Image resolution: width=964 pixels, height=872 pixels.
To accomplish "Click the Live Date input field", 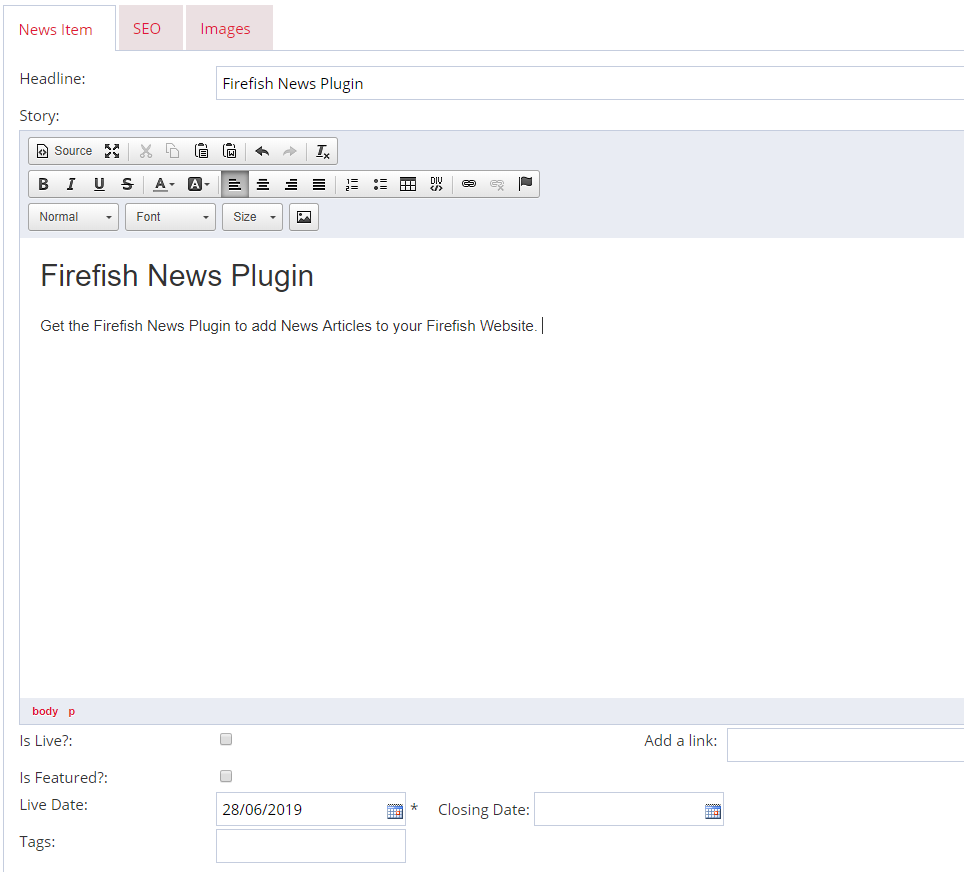I will [310, 809].
